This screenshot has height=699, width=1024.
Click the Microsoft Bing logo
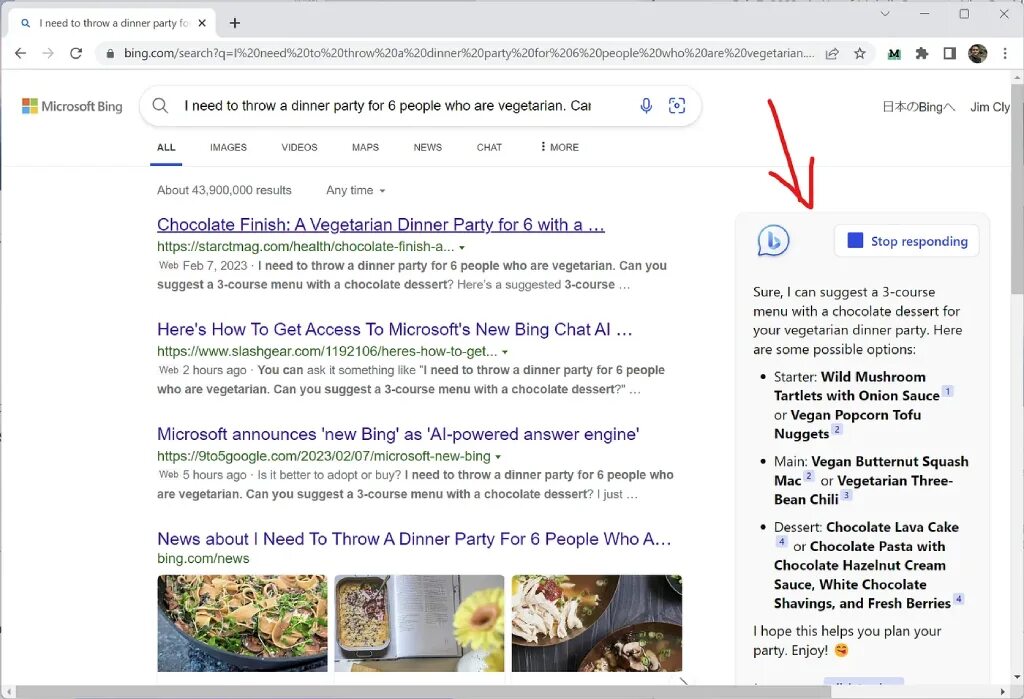pos(72,106)
